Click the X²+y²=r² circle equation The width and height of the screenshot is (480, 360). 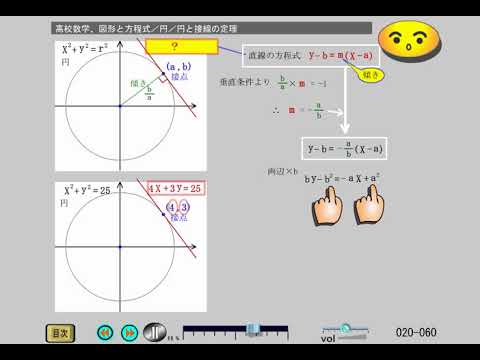tap(85, 49)
